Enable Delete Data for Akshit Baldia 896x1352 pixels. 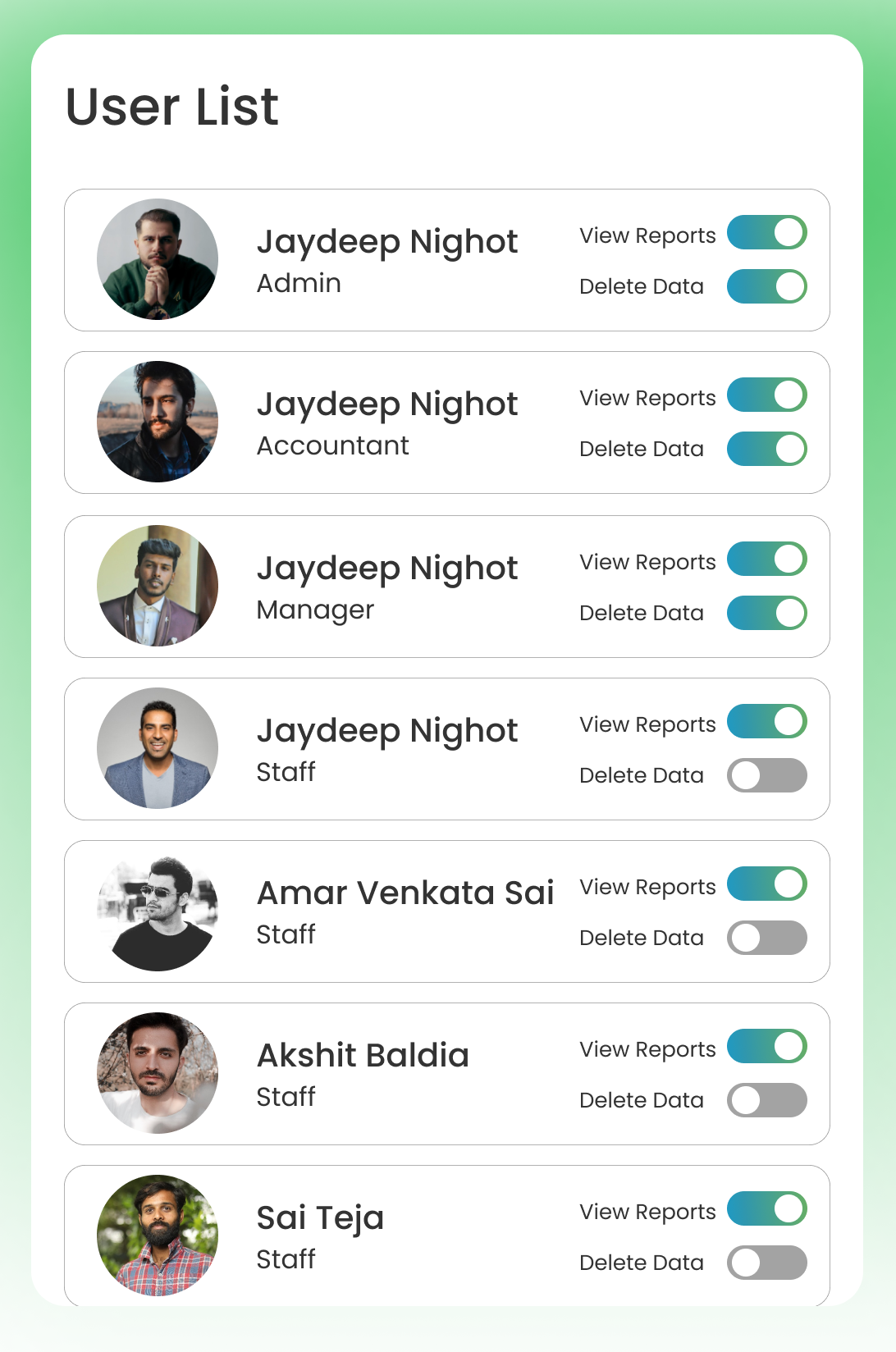(766, 1100)
